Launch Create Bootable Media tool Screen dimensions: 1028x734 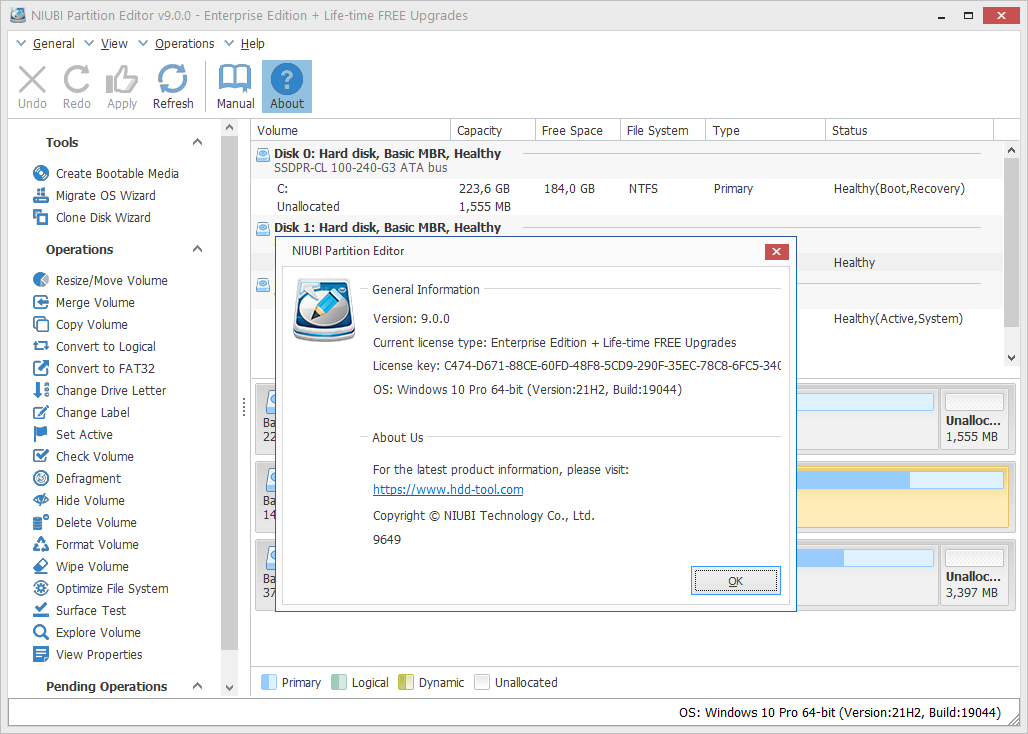106,174
